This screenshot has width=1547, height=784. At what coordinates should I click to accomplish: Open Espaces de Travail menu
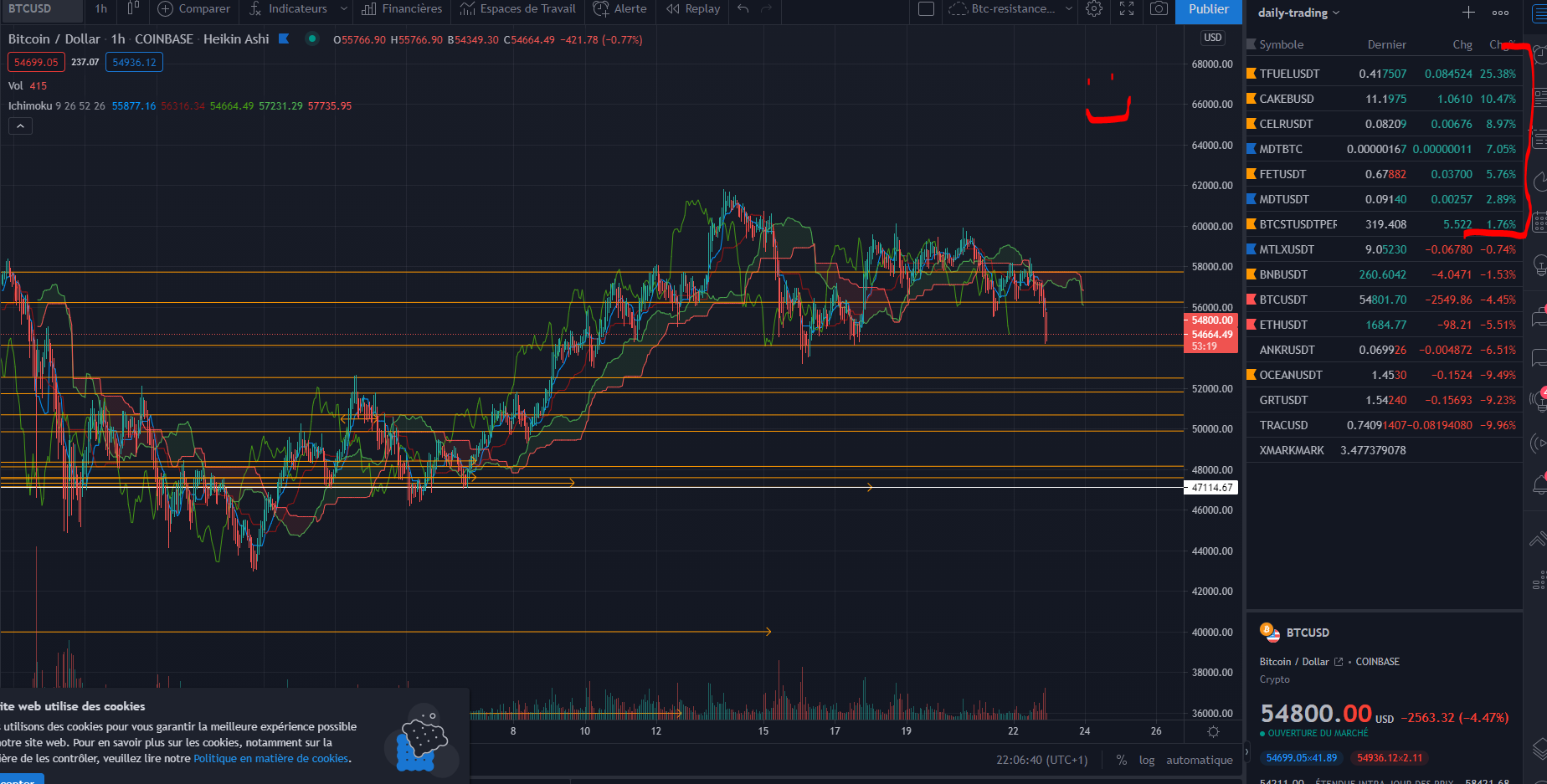click(518, 9)
